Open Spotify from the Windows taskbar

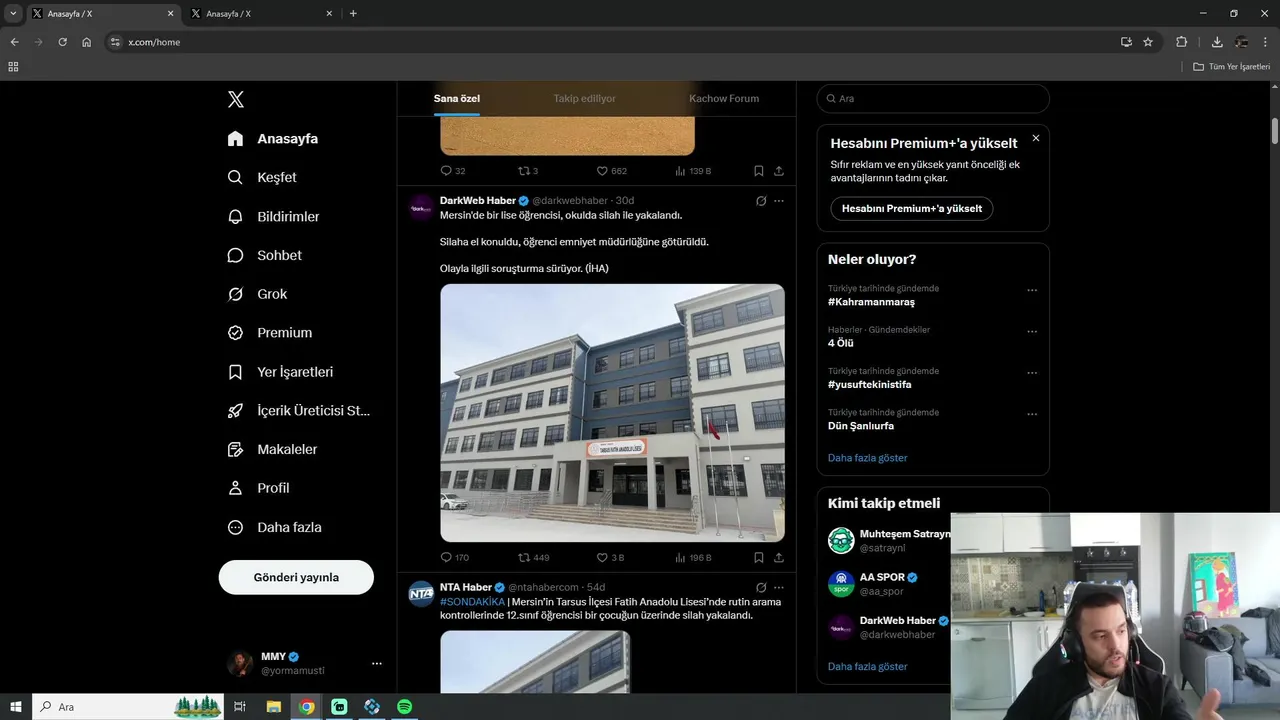[404, 707]
